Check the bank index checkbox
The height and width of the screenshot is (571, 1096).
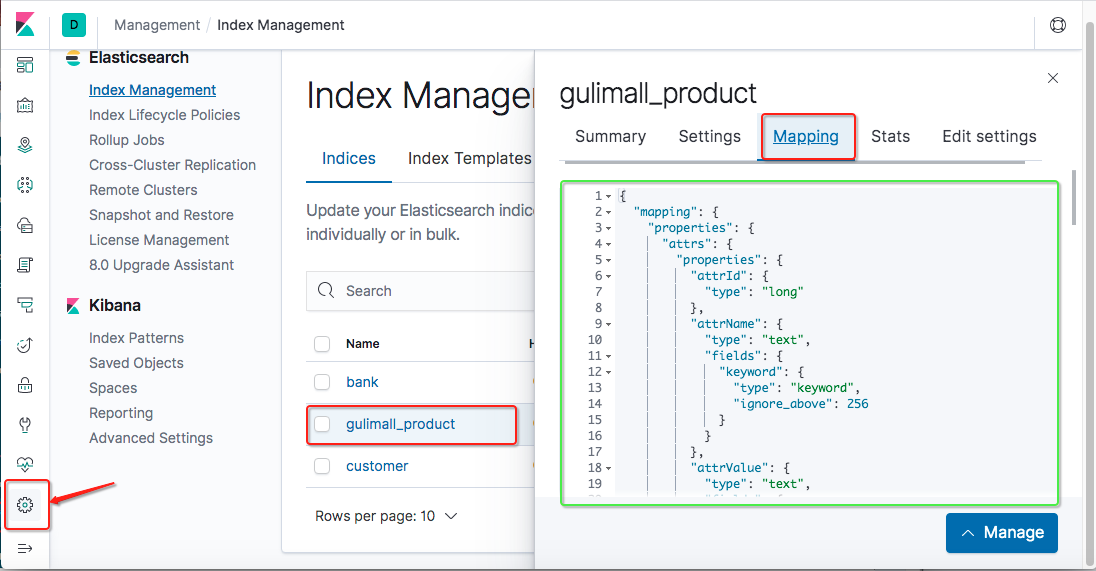click(x=322, y=382)
